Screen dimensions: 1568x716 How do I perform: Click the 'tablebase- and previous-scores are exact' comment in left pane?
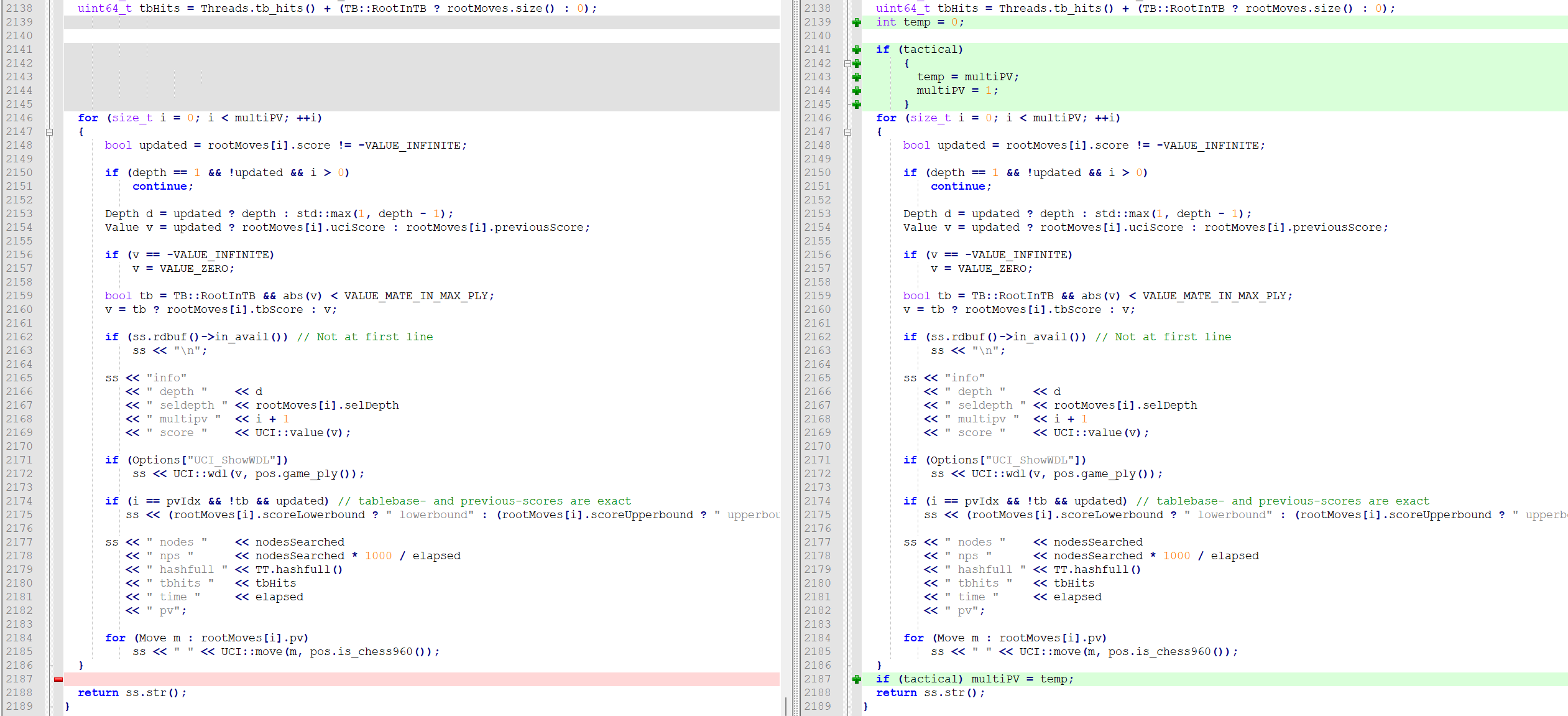pyautogui.click(x=484, y=501)
